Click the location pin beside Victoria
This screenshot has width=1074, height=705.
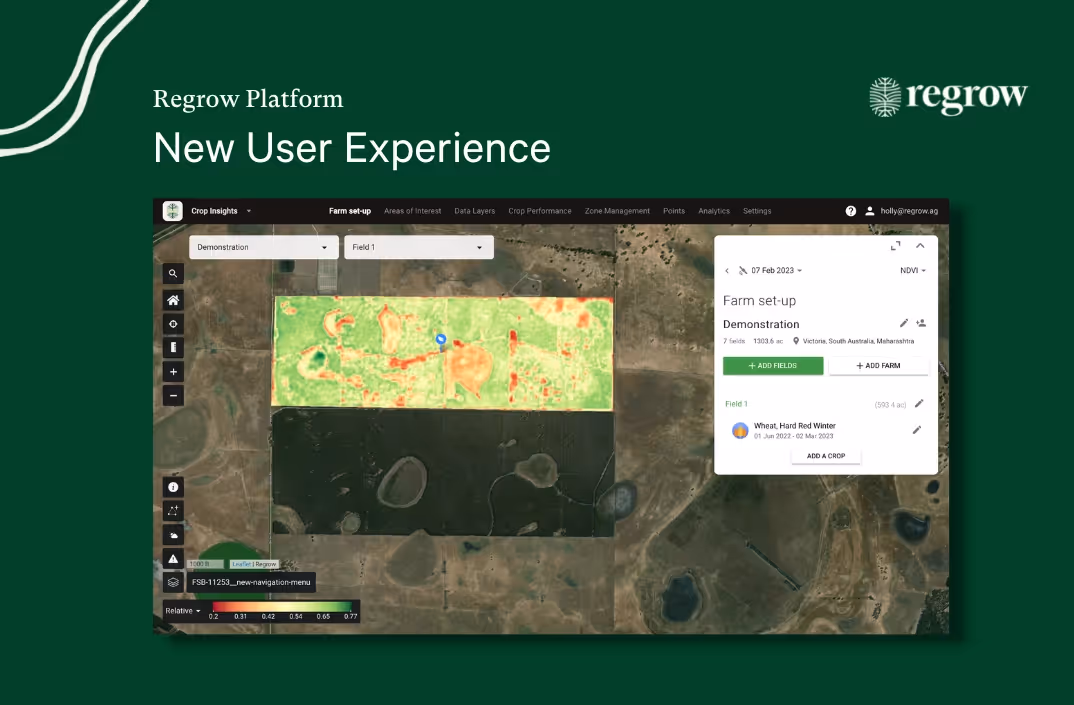click(x=796, y=341)
